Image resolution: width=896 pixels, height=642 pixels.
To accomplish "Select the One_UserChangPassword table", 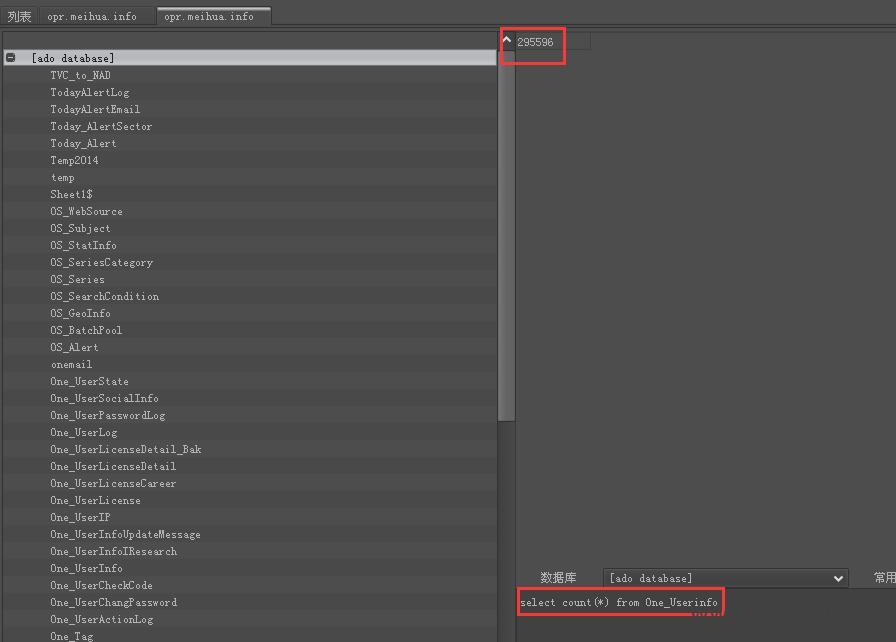I will (113, 603).
